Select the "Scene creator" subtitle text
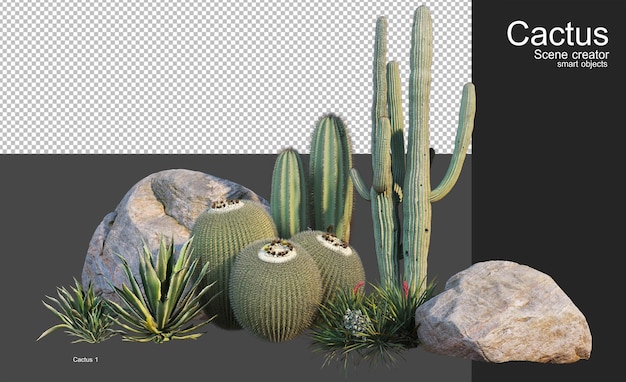The width and height of the screenshot is (626, 382). (x=571, y=55)
